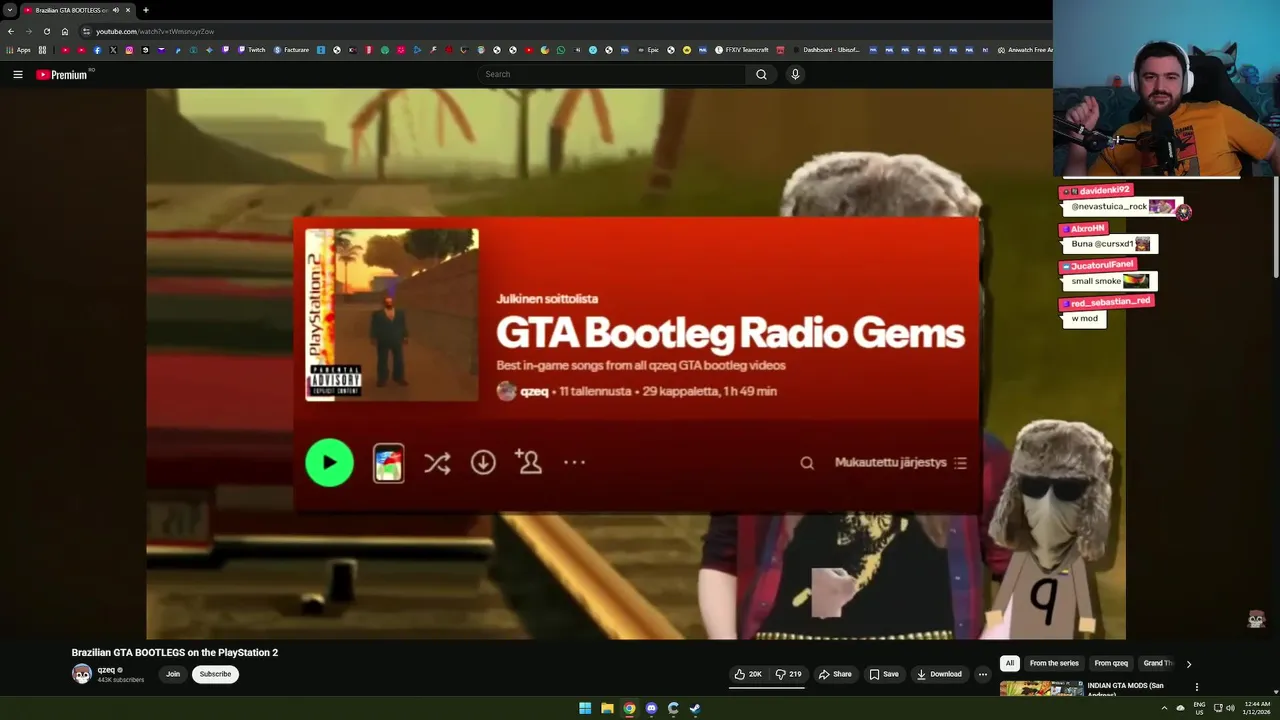This screenshot has height=720, width=1280.
Task: Open the browser home page icon
Action: pos(65,31)
